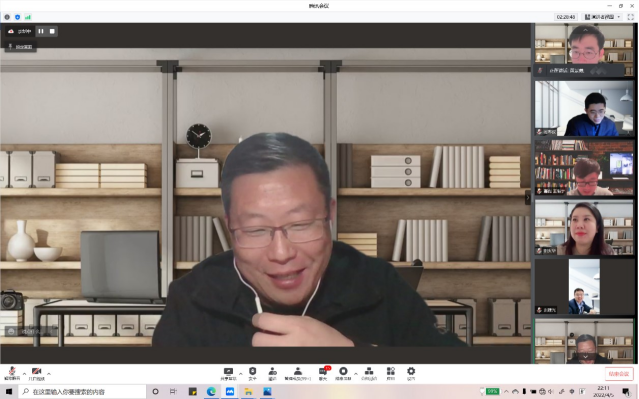The width and height of the screenshot is (639, 399).
Task: Click the Windows taskbar search box
Action: [x=82, y=391]
